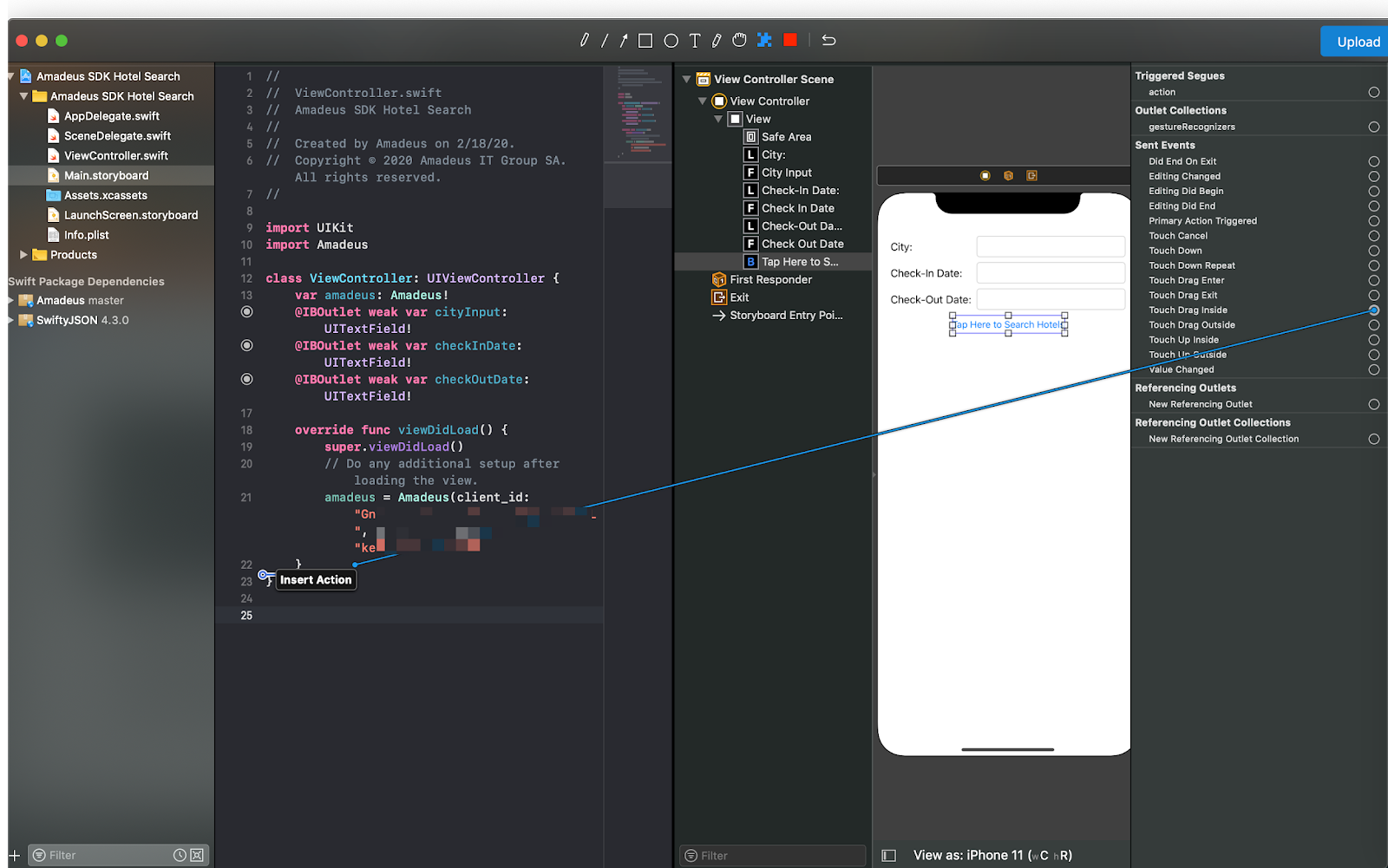Open ViewController.swift file
This screenshot has height=868, width=1388.
(x=116, y=156)
